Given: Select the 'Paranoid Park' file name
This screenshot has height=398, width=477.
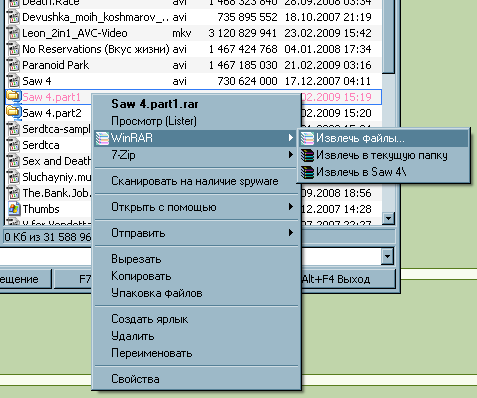Looking at the screenshot, I should click(56, 65).
